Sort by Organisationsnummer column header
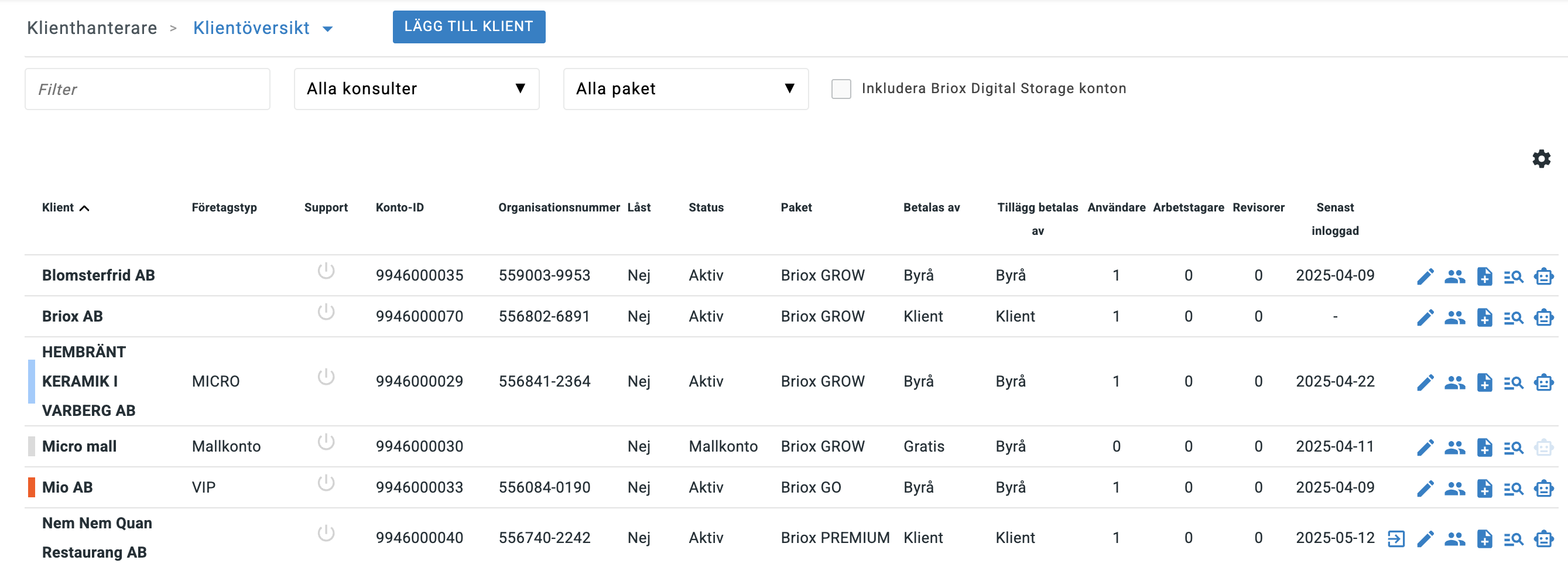The width and height of the screenshot is (1568, 567). [559, 208]
